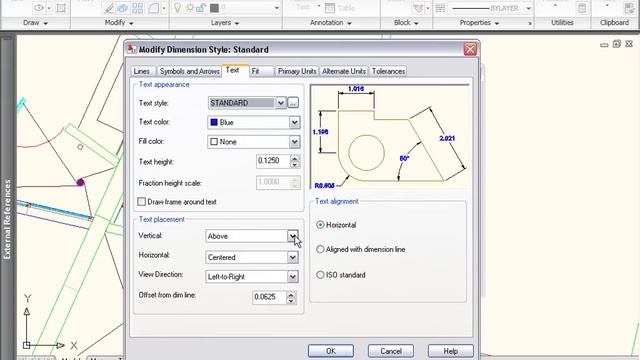Minimize the drawing window

[604, 44]
